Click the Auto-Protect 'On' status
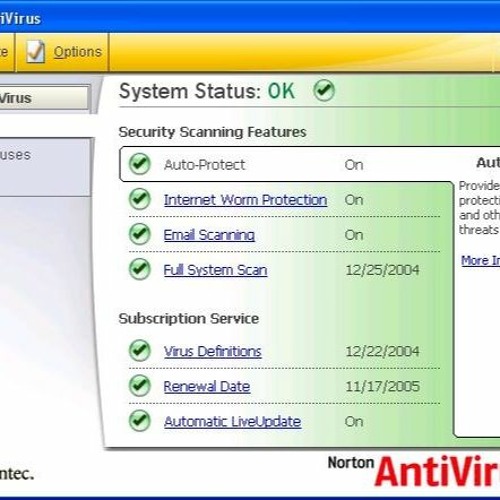This screenshot has width=500, height=500. 354,165
